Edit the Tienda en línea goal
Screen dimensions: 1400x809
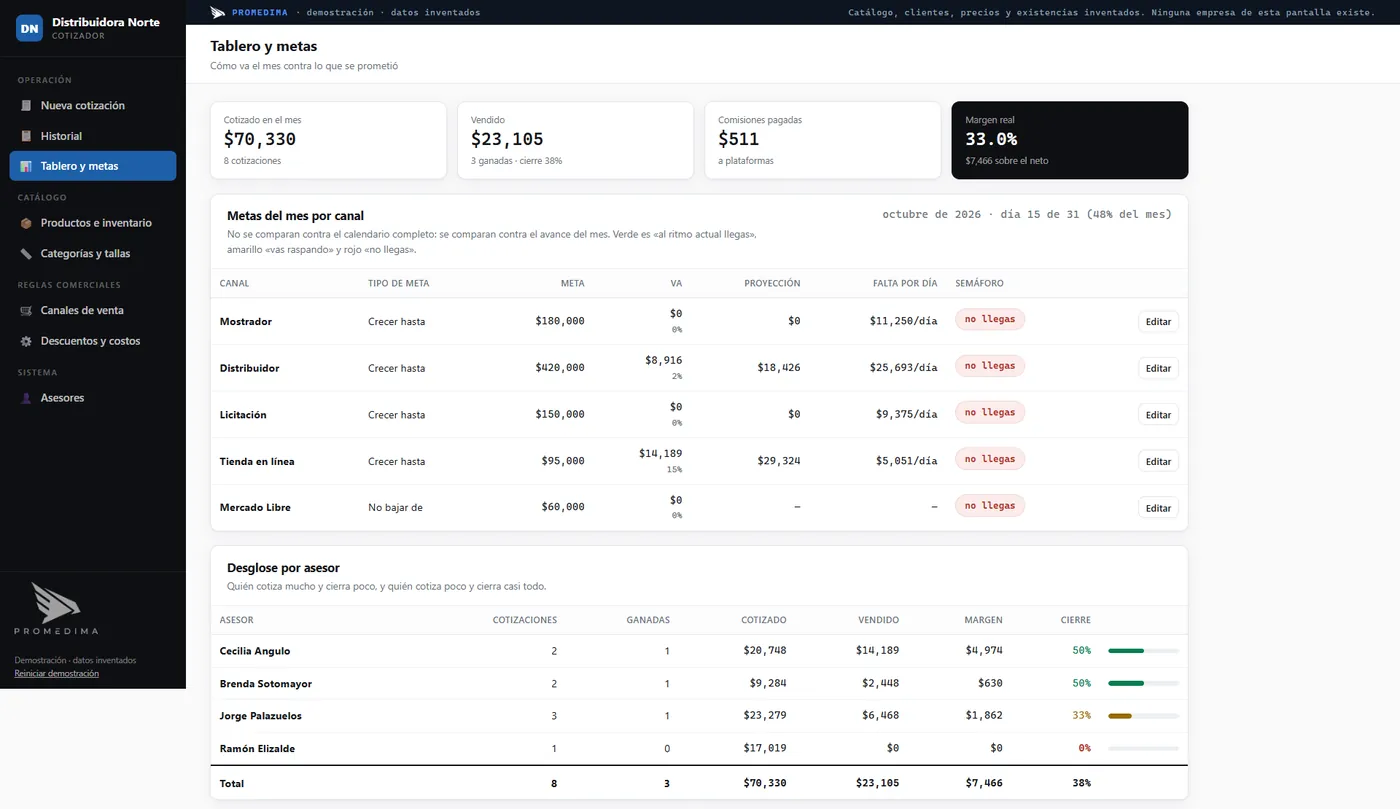click(x=1158, y=461)
